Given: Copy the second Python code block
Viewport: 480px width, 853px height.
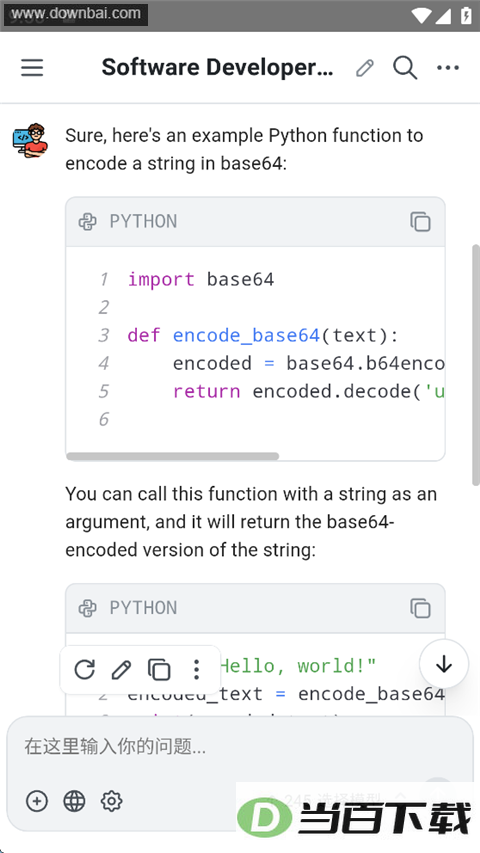Looking at the screenshot, I should [420, 608].
